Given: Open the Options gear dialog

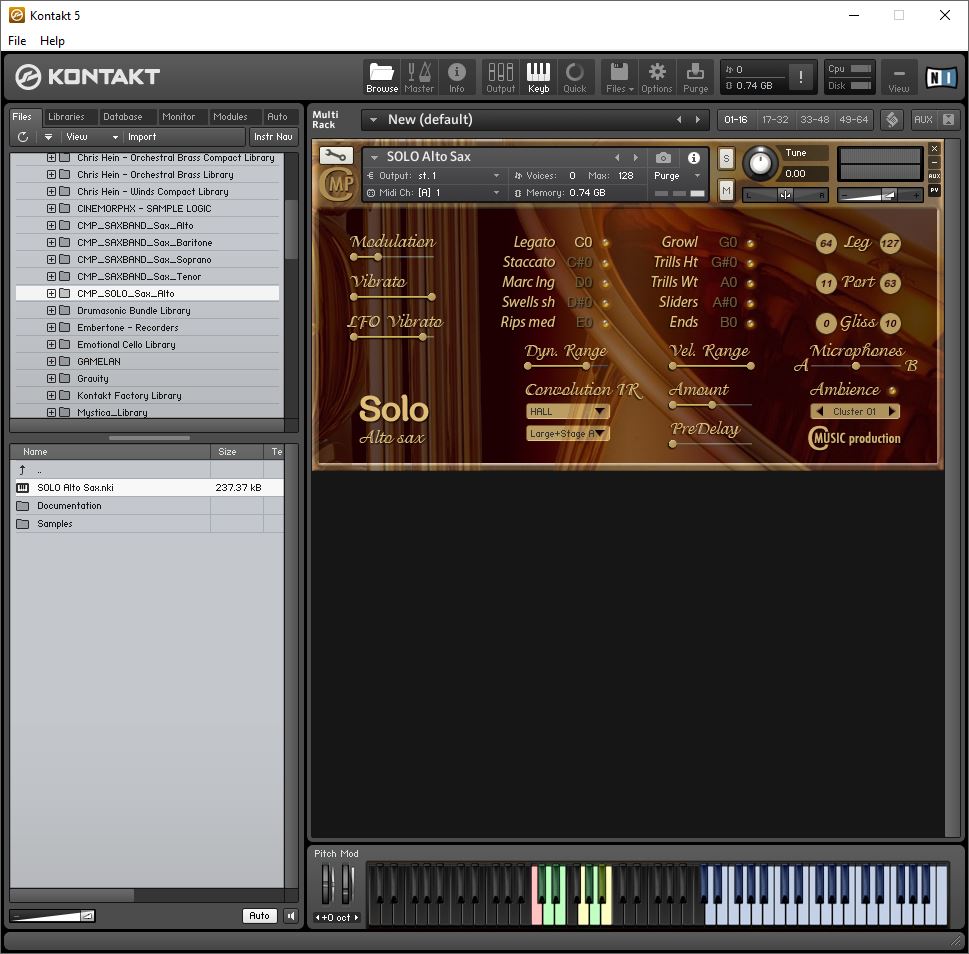Looking at the screenshot, I should coord(656,77).
